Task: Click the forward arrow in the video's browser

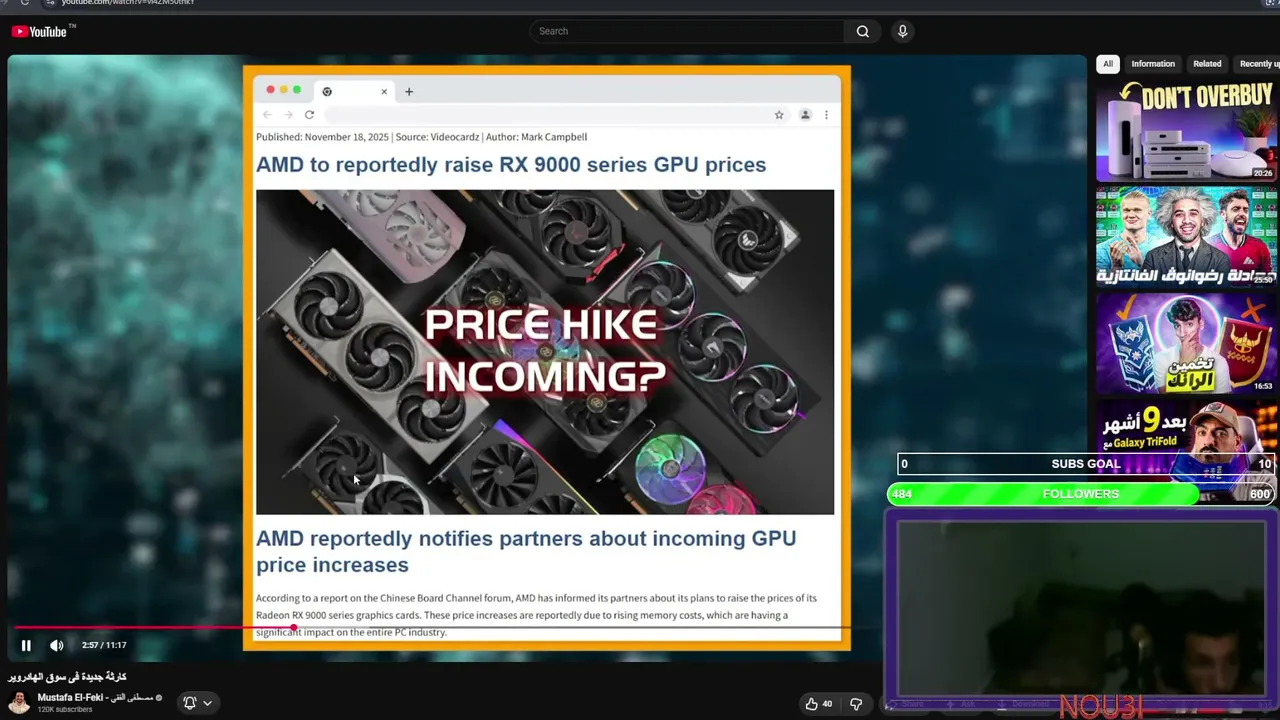Action: click(288, 115)
